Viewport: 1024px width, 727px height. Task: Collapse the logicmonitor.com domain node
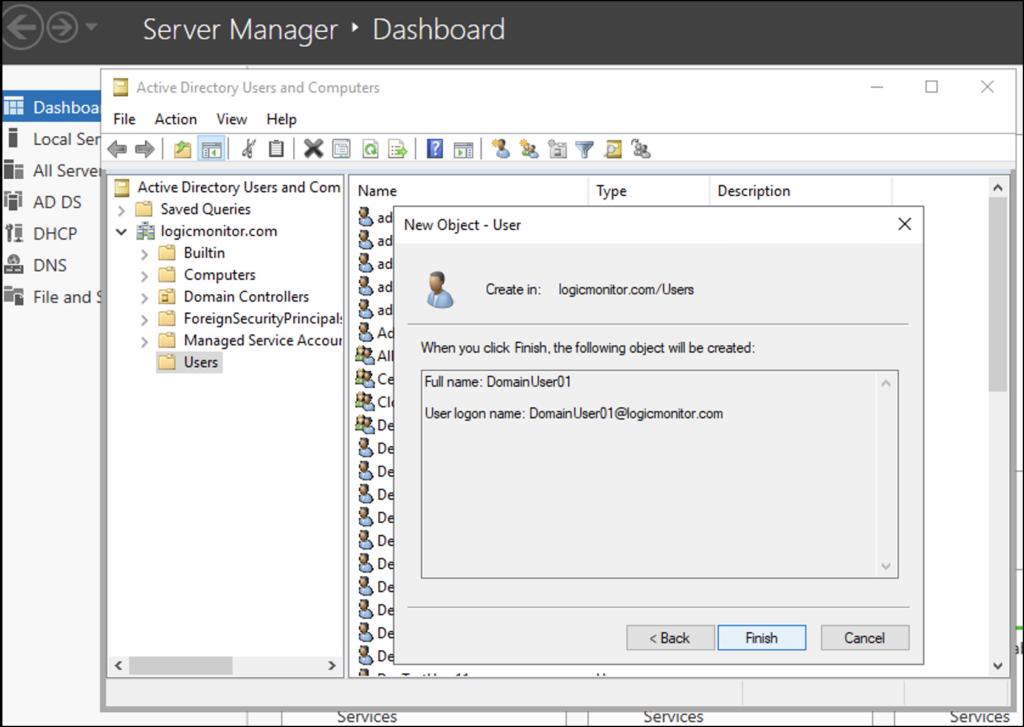click(x=121, y=231)
